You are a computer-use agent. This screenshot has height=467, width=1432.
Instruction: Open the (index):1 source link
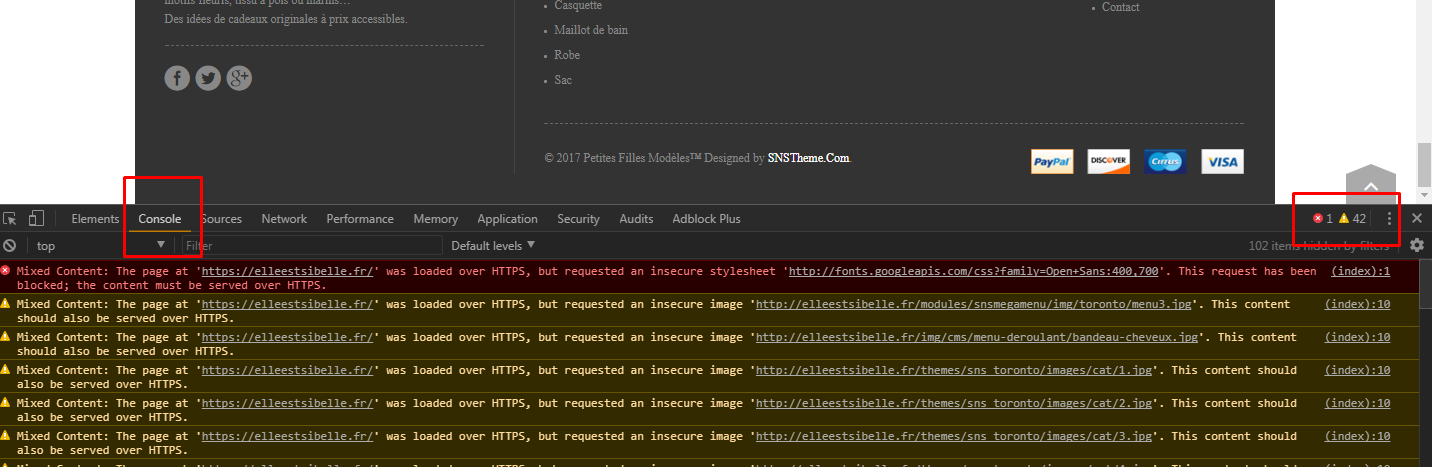coord(1360,271)
